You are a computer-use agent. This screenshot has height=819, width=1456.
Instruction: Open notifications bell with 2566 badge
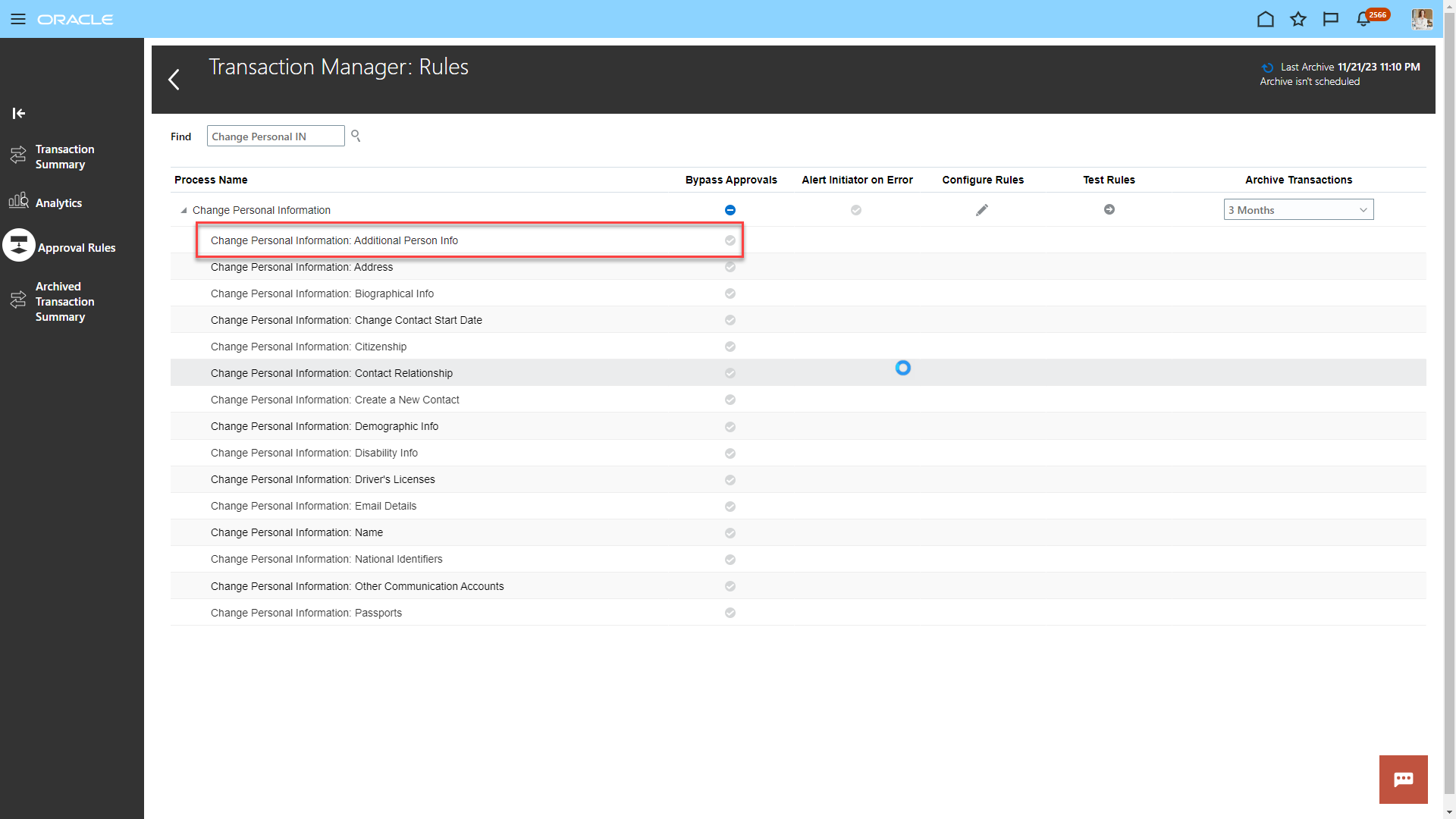tap(1364, 19)
